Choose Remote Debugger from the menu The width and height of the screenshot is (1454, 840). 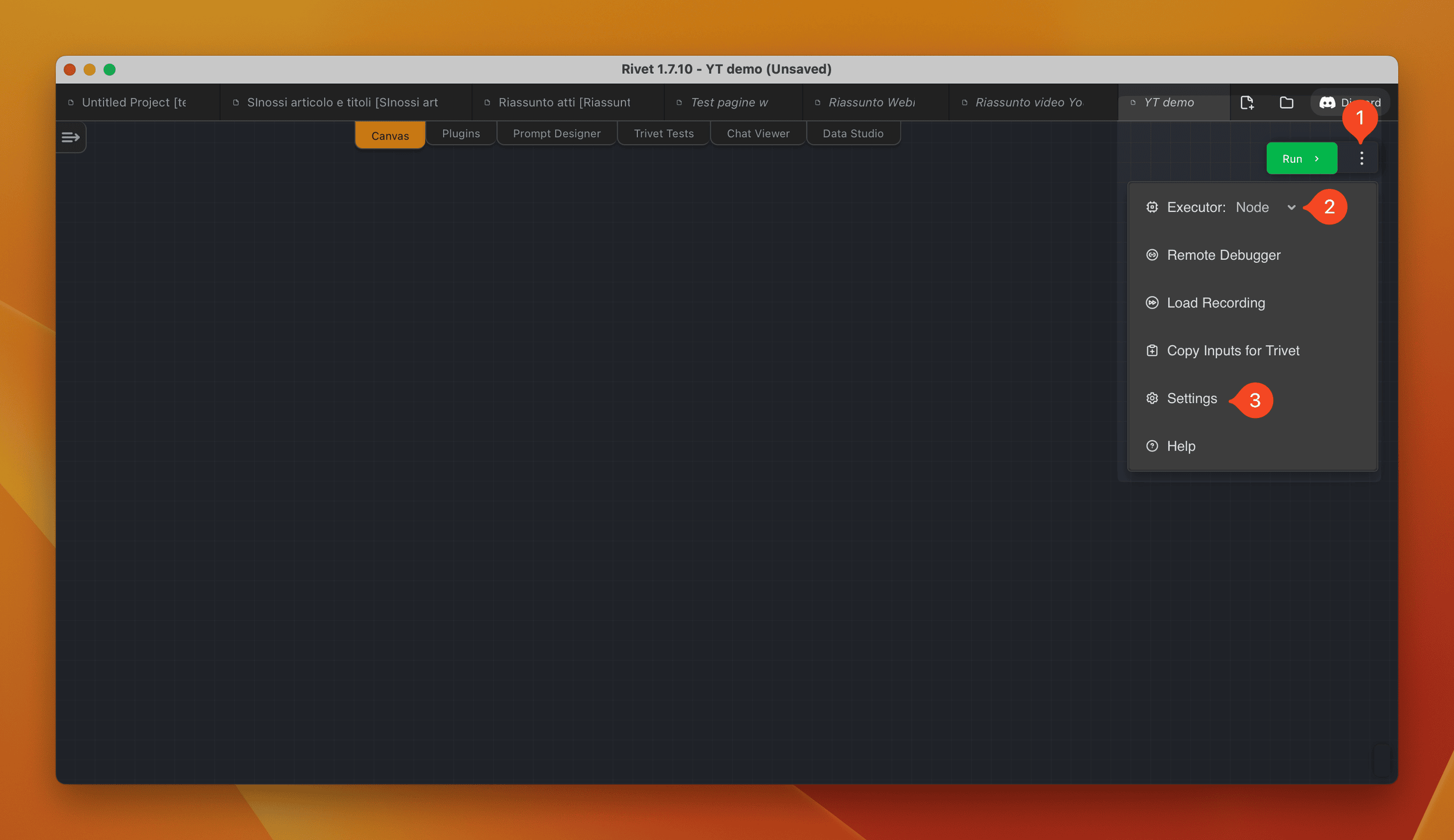click(x=1252, y=255)
